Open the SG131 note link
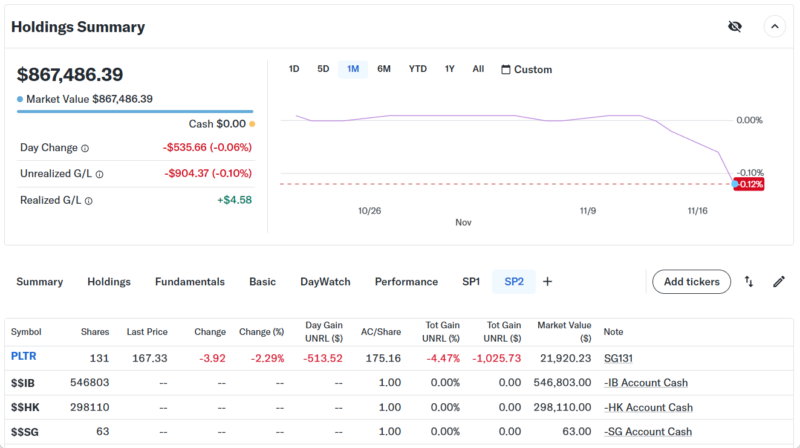The height and width of the screenshot is (448, 800). point(620,357)
